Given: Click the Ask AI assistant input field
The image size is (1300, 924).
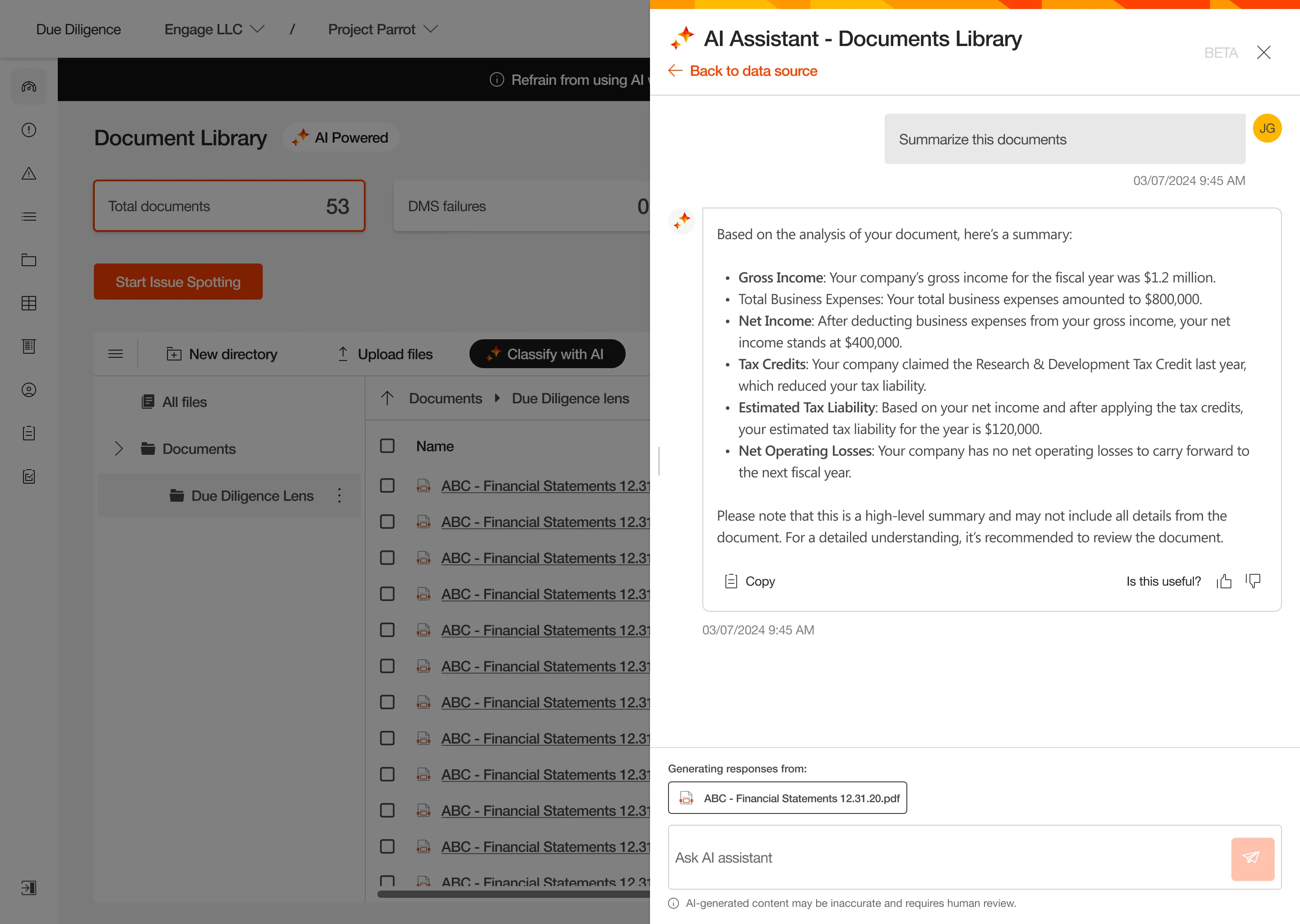Looking at the screenshot, I should click(945, 858).
